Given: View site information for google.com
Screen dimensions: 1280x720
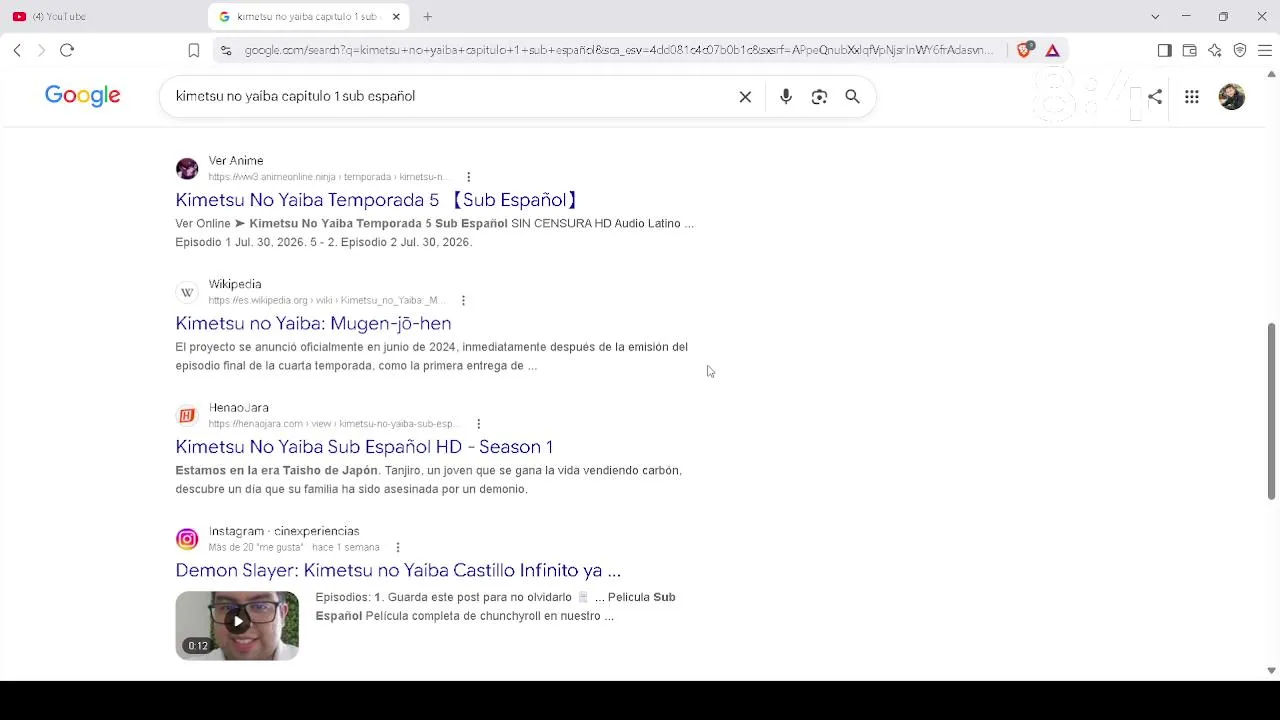Looking at the screenshot, I should pyautogui.click(x=227, y=50).
